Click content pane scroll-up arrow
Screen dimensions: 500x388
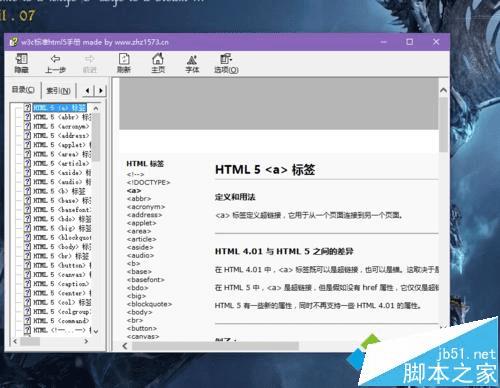tap(443, 90)
